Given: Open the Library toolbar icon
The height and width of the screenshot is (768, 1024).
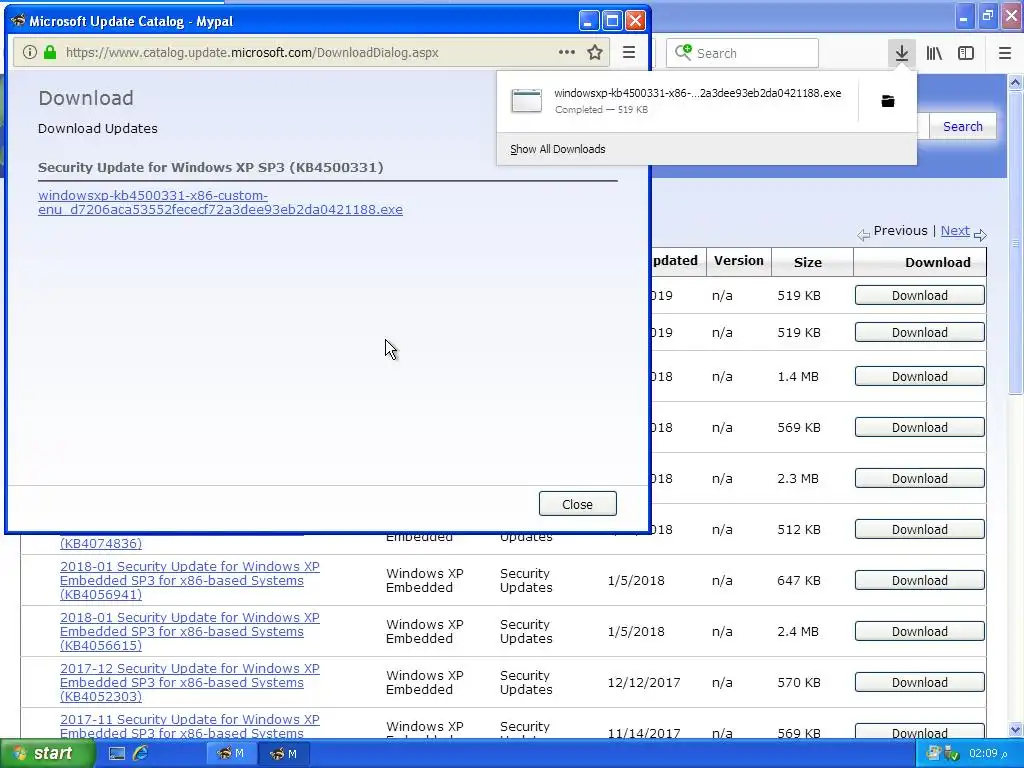Looking at the screenshot, I should (x=934, y=53).
